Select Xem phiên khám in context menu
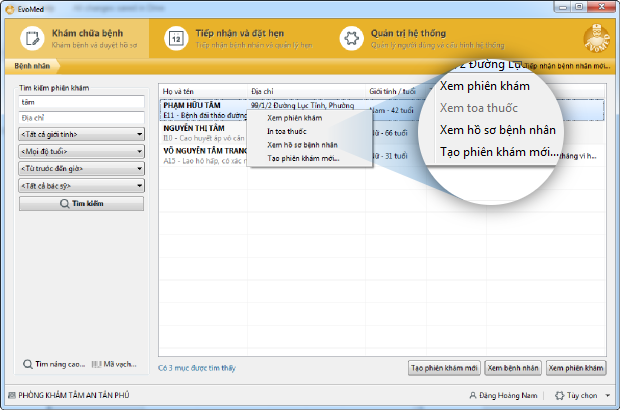Screen dimensions: 620x410 coord(294,118)
